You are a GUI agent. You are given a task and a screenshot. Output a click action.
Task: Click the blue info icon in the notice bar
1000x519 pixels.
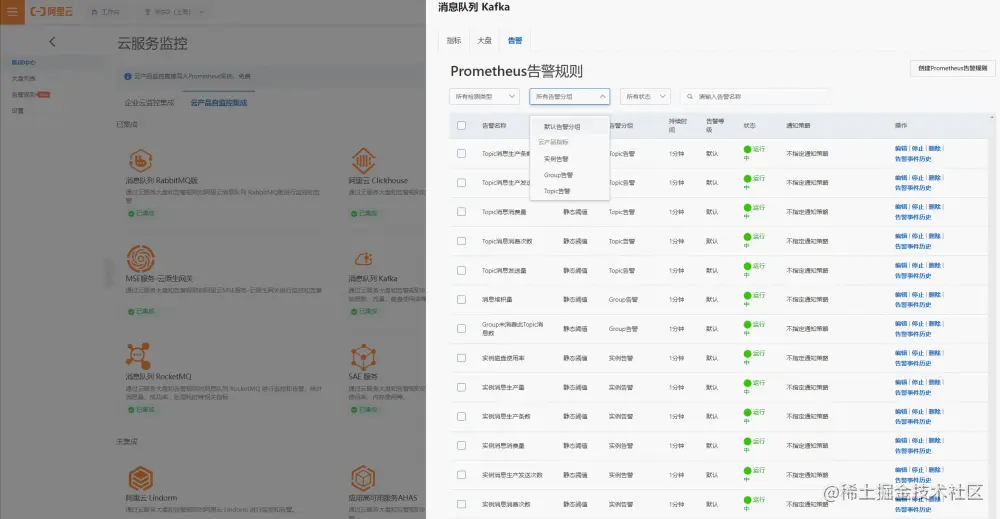point(128,76)
